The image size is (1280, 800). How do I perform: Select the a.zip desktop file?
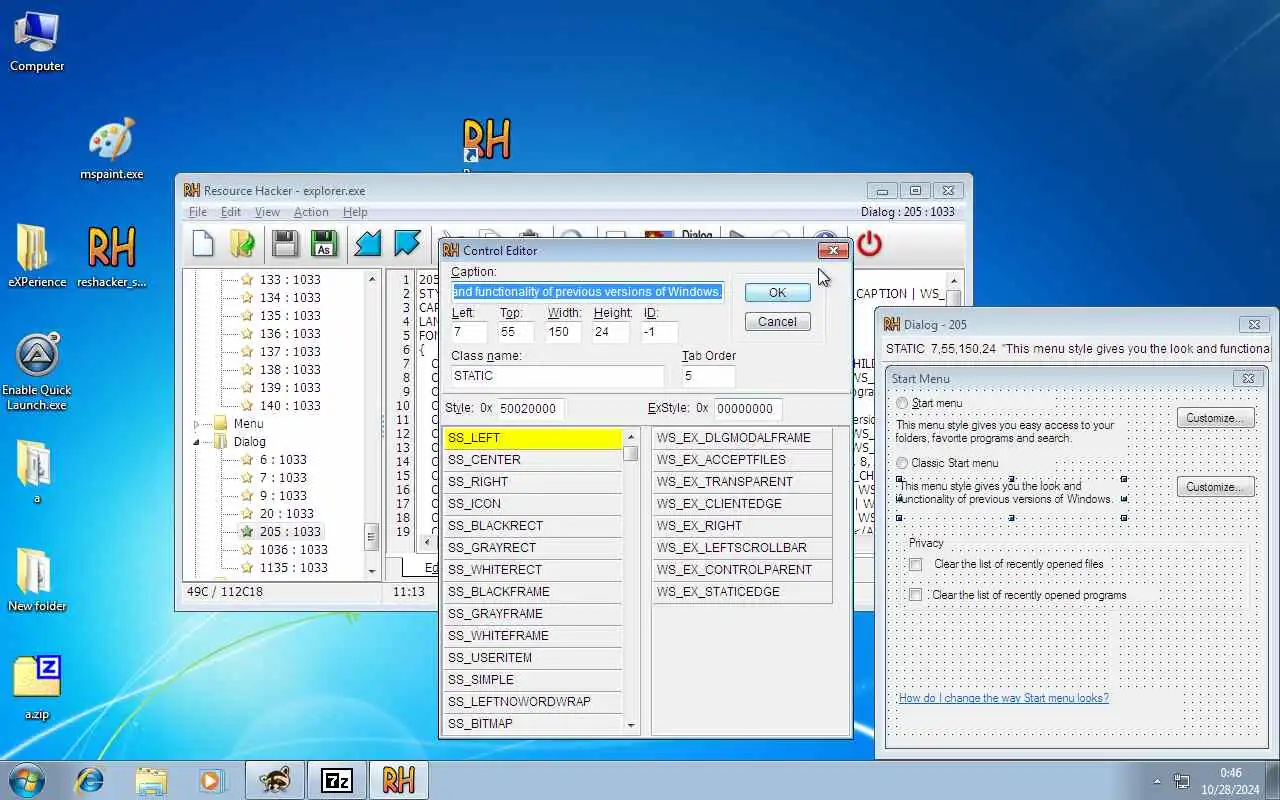pyautogui.click(x=37, y=688)
